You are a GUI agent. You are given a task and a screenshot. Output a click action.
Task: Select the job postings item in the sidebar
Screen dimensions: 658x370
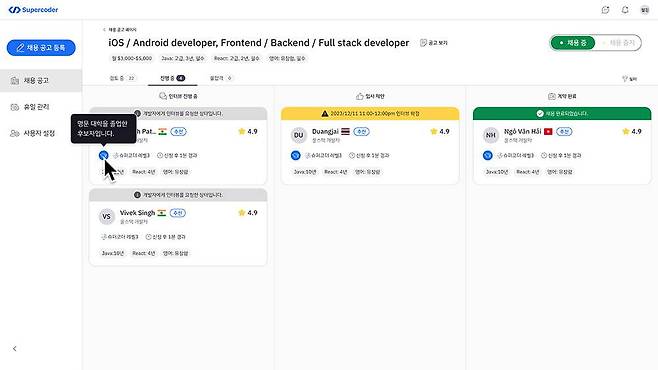point(41,81)
